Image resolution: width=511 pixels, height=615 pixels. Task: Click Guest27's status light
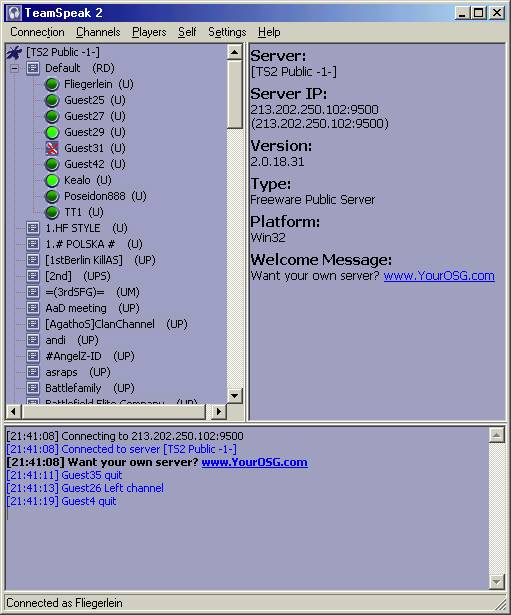click(52, 116)
